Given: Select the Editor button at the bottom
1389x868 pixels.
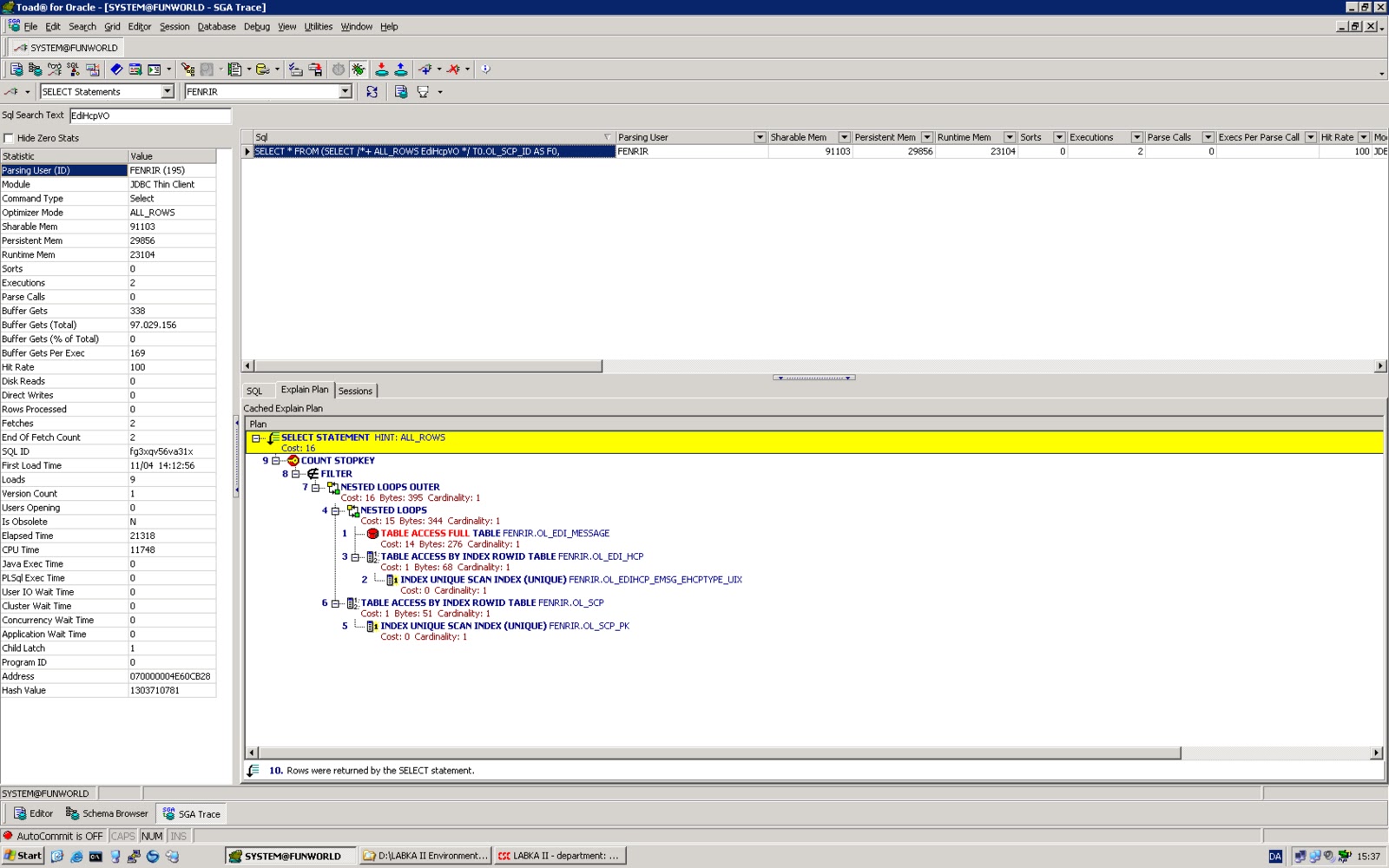Looking at the screenshot, I should tap(35, 813).
